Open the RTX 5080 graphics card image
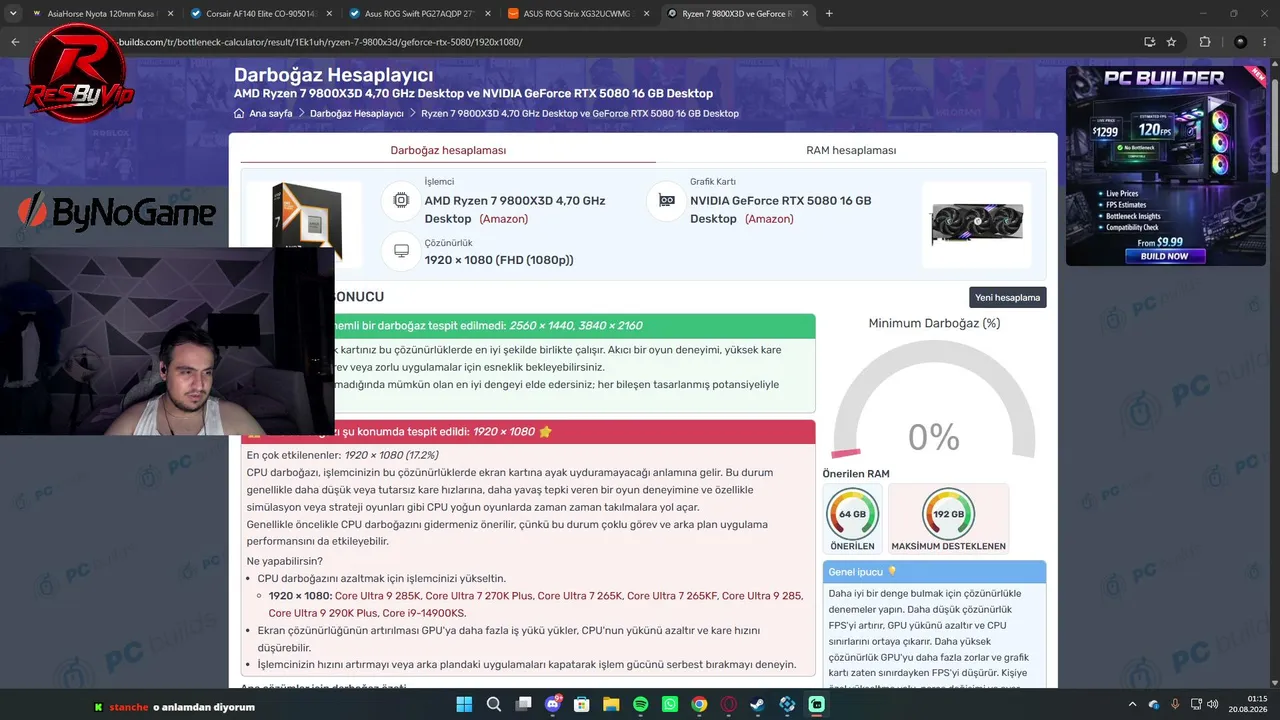The width and height of the screenshot is (1280, 720). pyautogui.click(x=977, y=224)
